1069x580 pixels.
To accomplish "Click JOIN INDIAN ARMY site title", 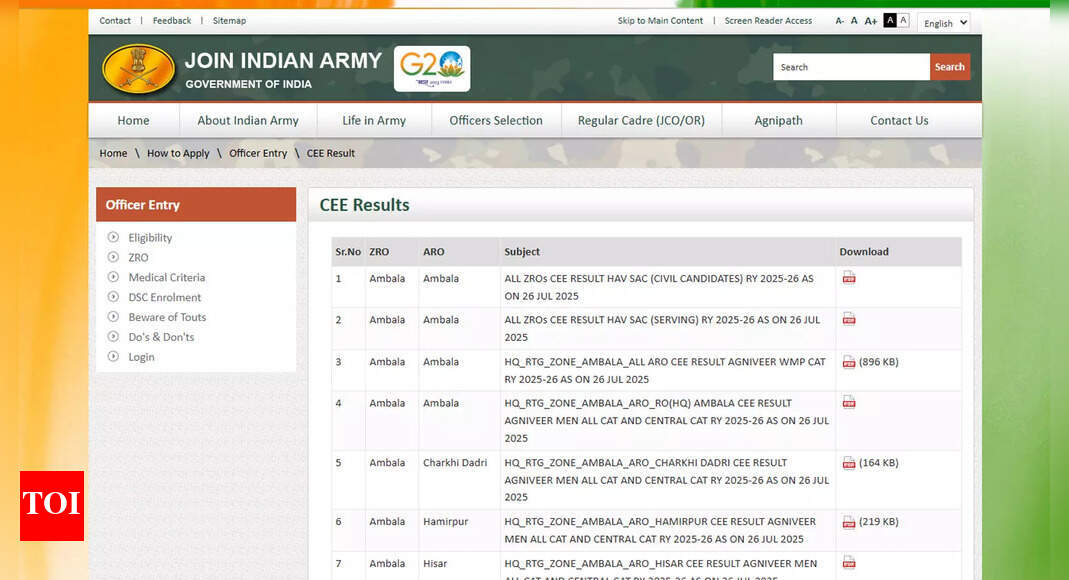I will coord(283,61).
